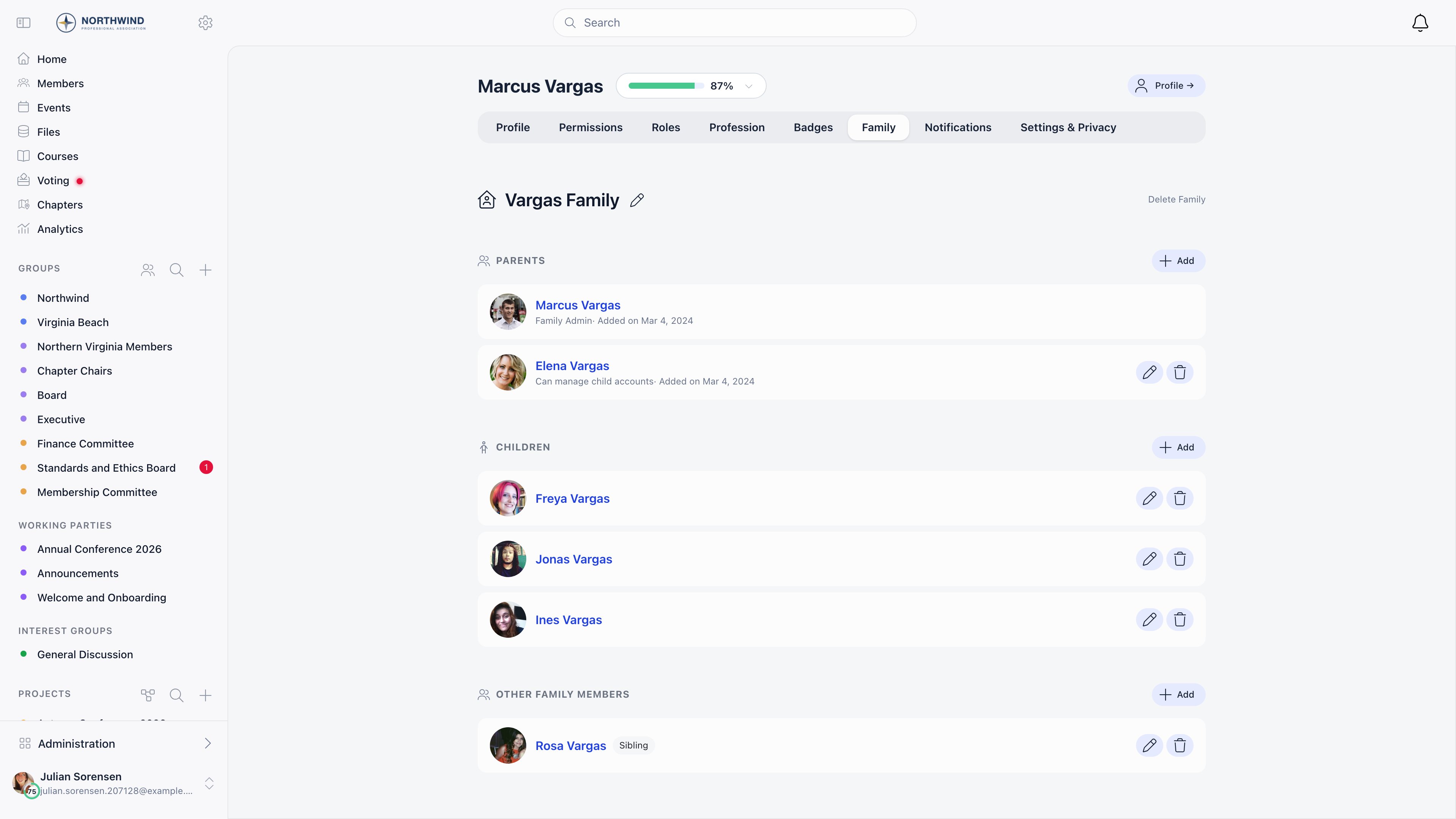Open projects hierarchy icon
The height and width of the screenshot is (819, 1456).
click(x=147, y=695)
